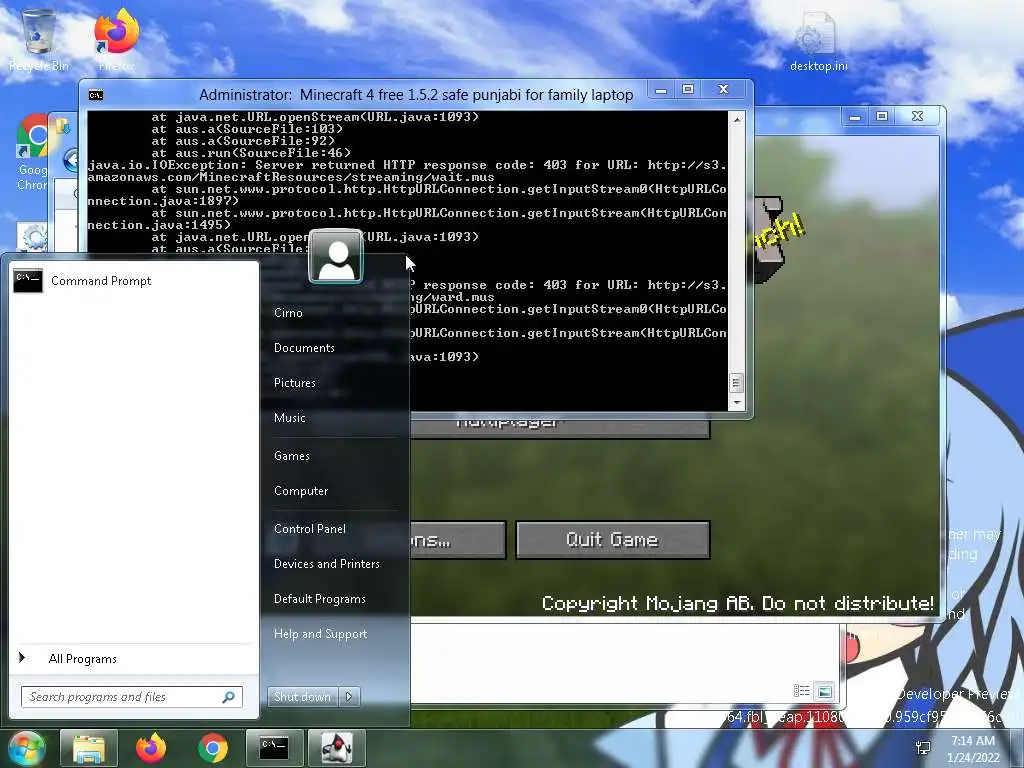
Task: Switch to Command Prompt taskbar button
Action: (274, 748)
